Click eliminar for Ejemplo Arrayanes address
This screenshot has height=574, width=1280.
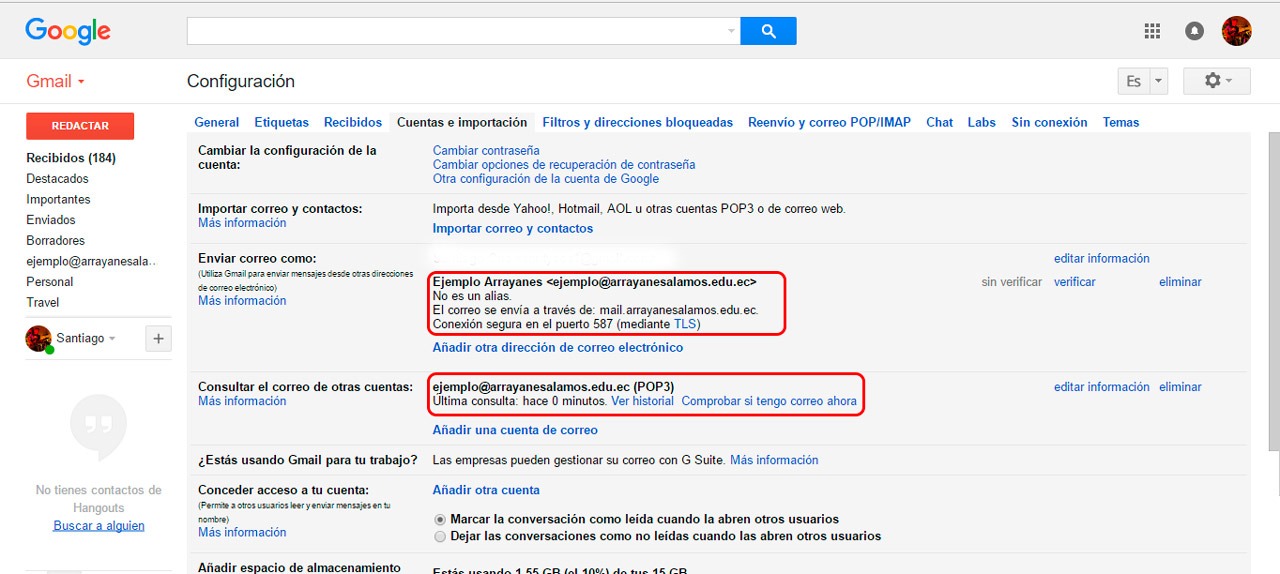[1180, 282]
